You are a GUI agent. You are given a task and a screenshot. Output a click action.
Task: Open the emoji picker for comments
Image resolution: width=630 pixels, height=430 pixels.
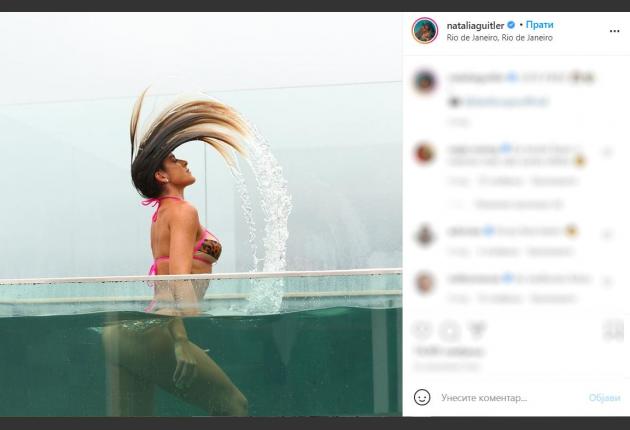tap(422, 397)
